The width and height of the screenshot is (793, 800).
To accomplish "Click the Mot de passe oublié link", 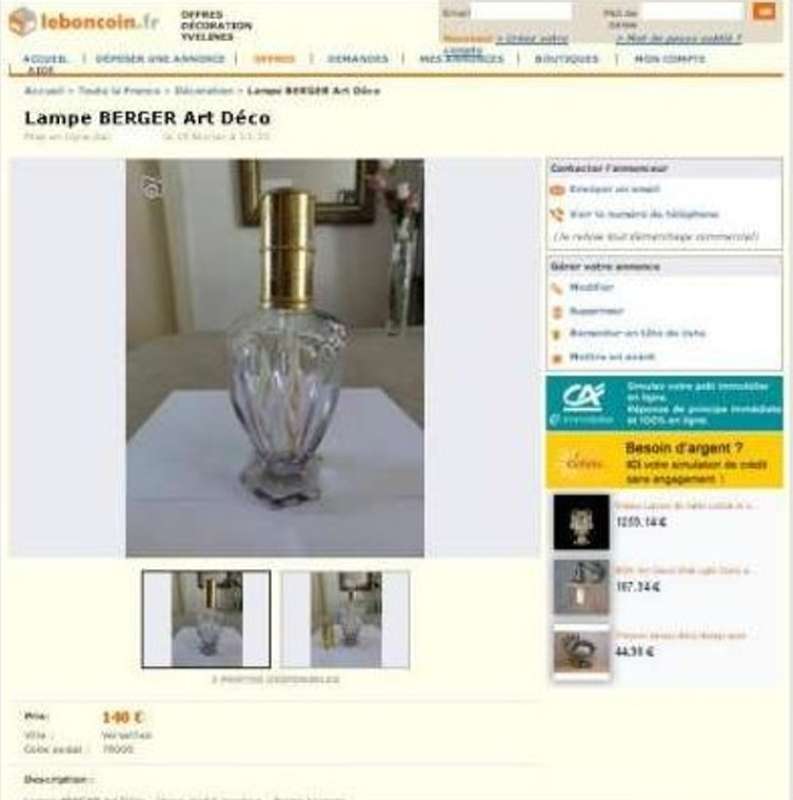I will pyautogui.click(x=679, y=38).
